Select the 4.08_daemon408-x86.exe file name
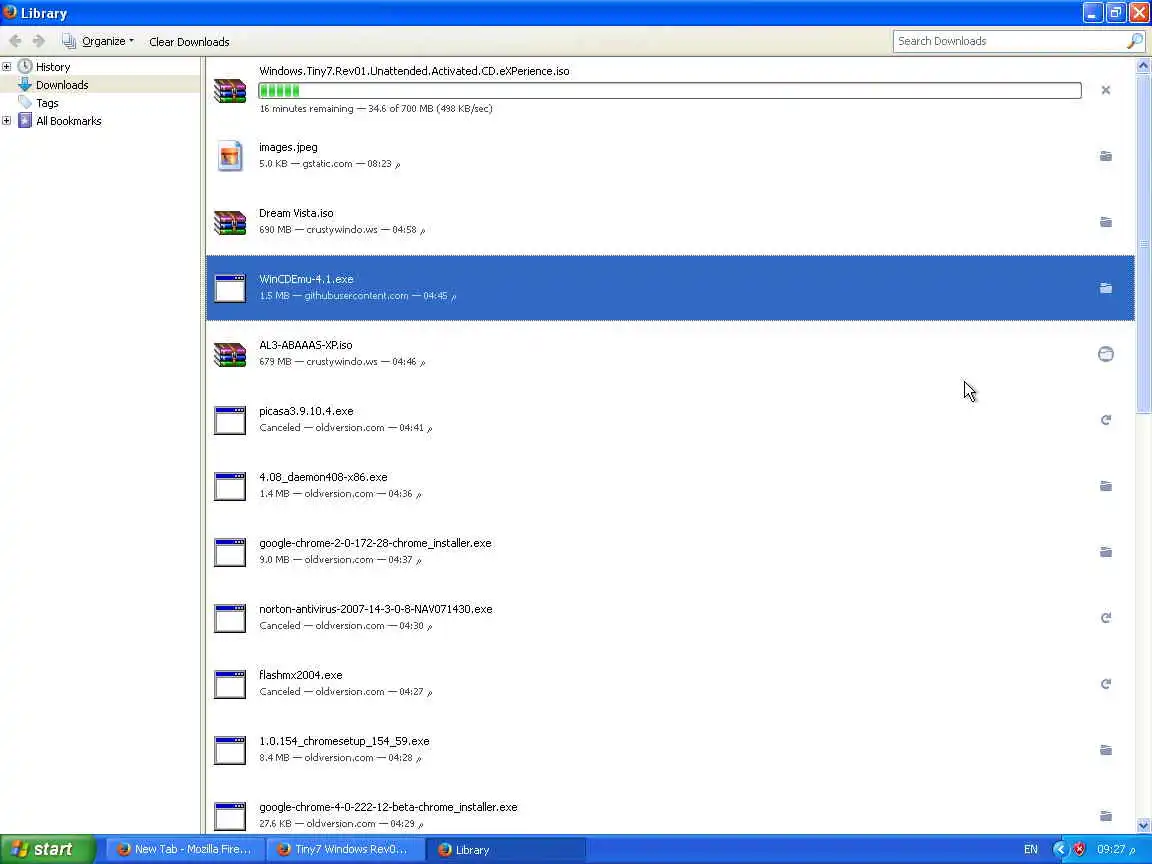The width and height of the screenshot is (1152, 864). 323,478
